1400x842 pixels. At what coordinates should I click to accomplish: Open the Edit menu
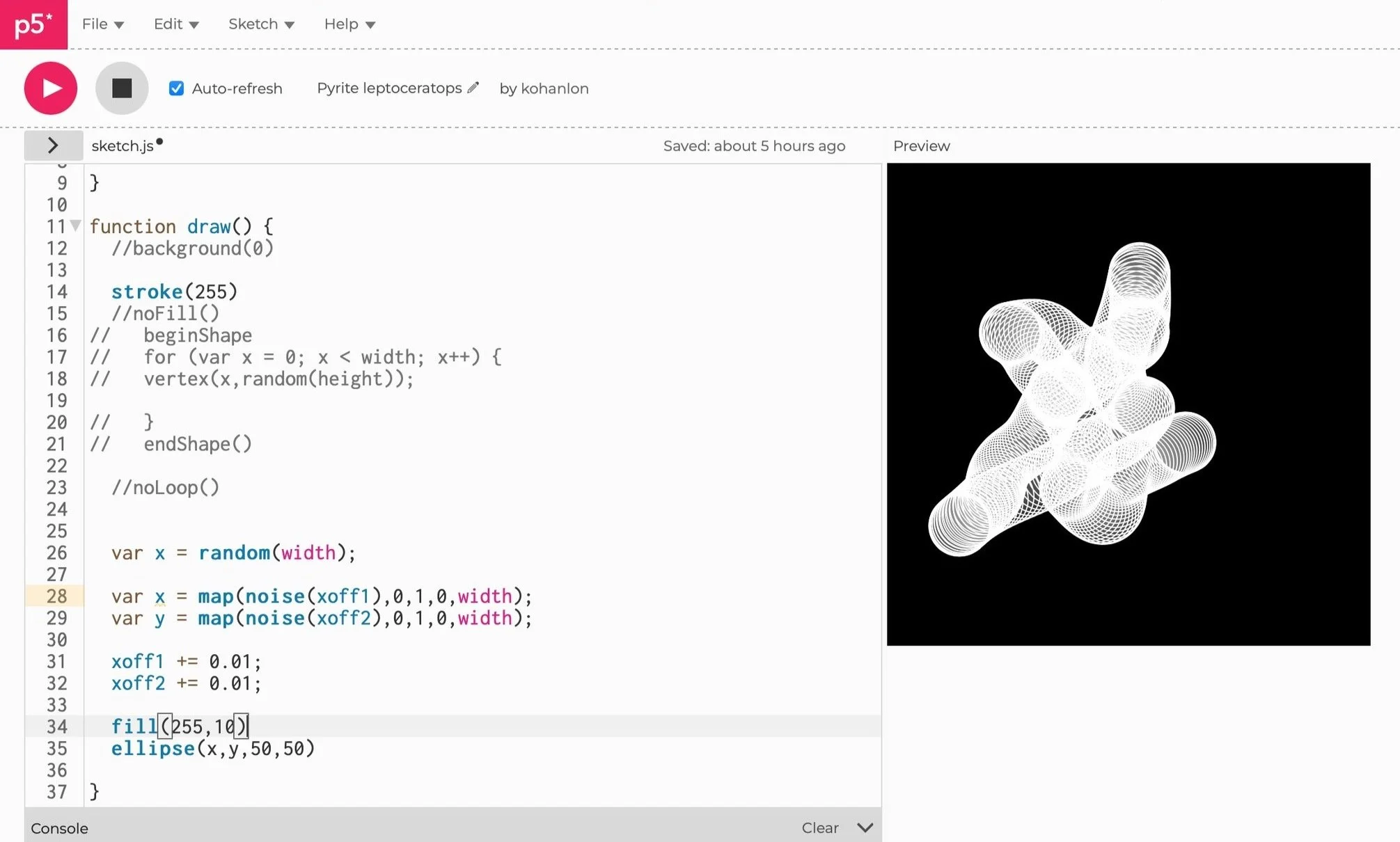click(x=176, y=24)
